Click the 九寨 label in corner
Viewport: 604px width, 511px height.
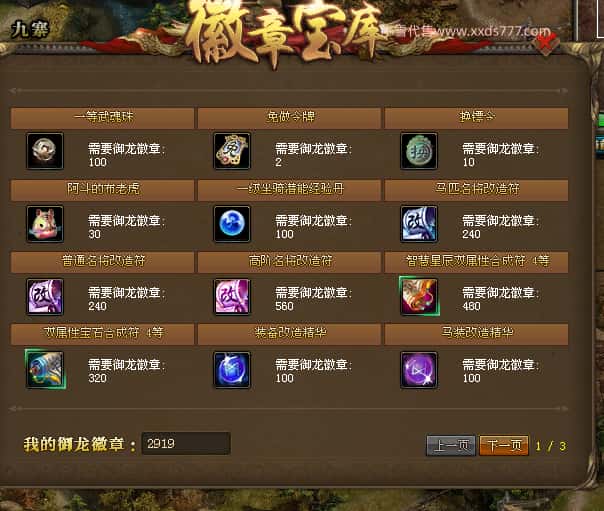30,29
